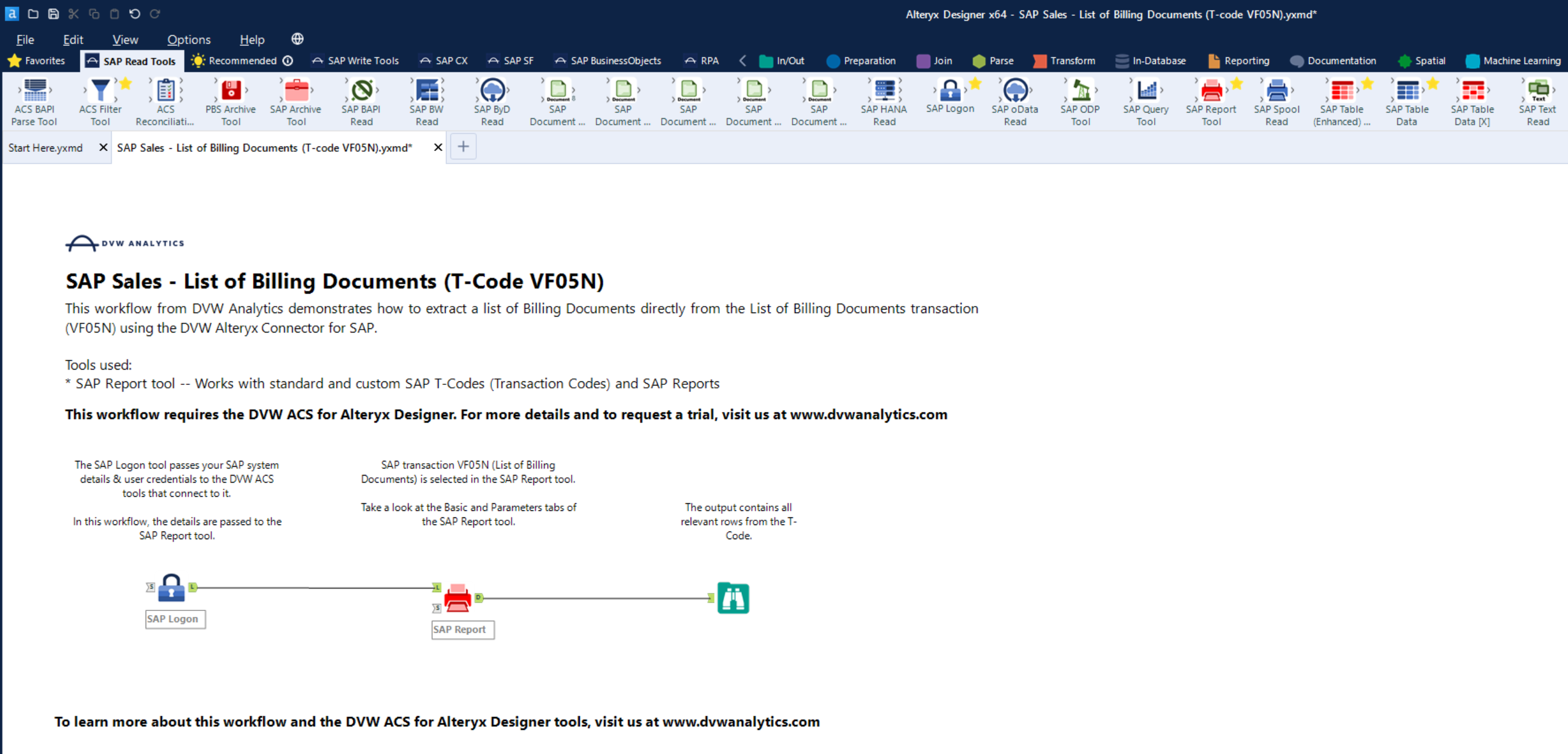
Task: Close the SAP Sales VF05N workflow tab
Action: [437, 147]
